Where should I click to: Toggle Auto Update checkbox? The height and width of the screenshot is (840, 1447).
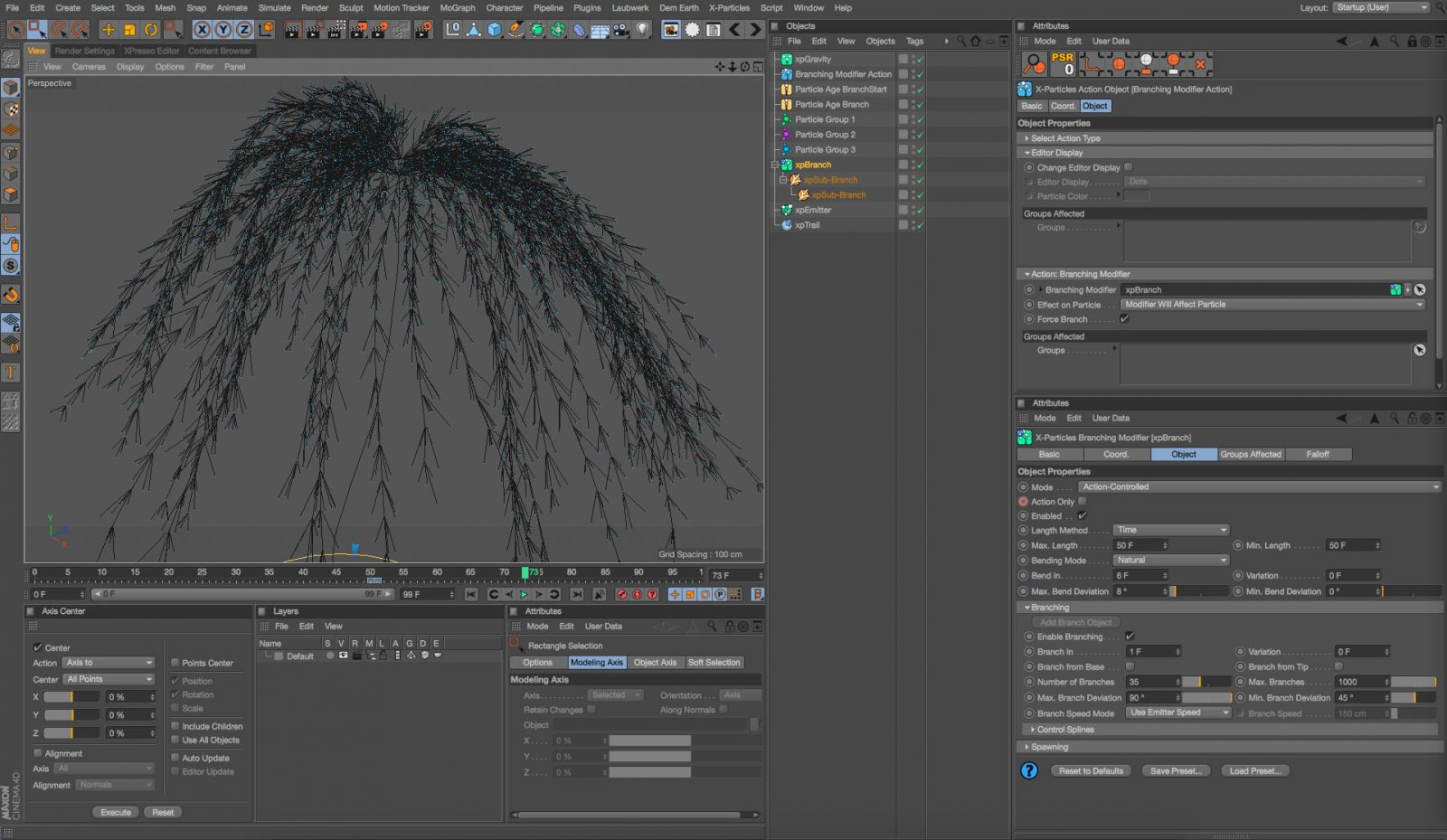(x=175, y=758)
